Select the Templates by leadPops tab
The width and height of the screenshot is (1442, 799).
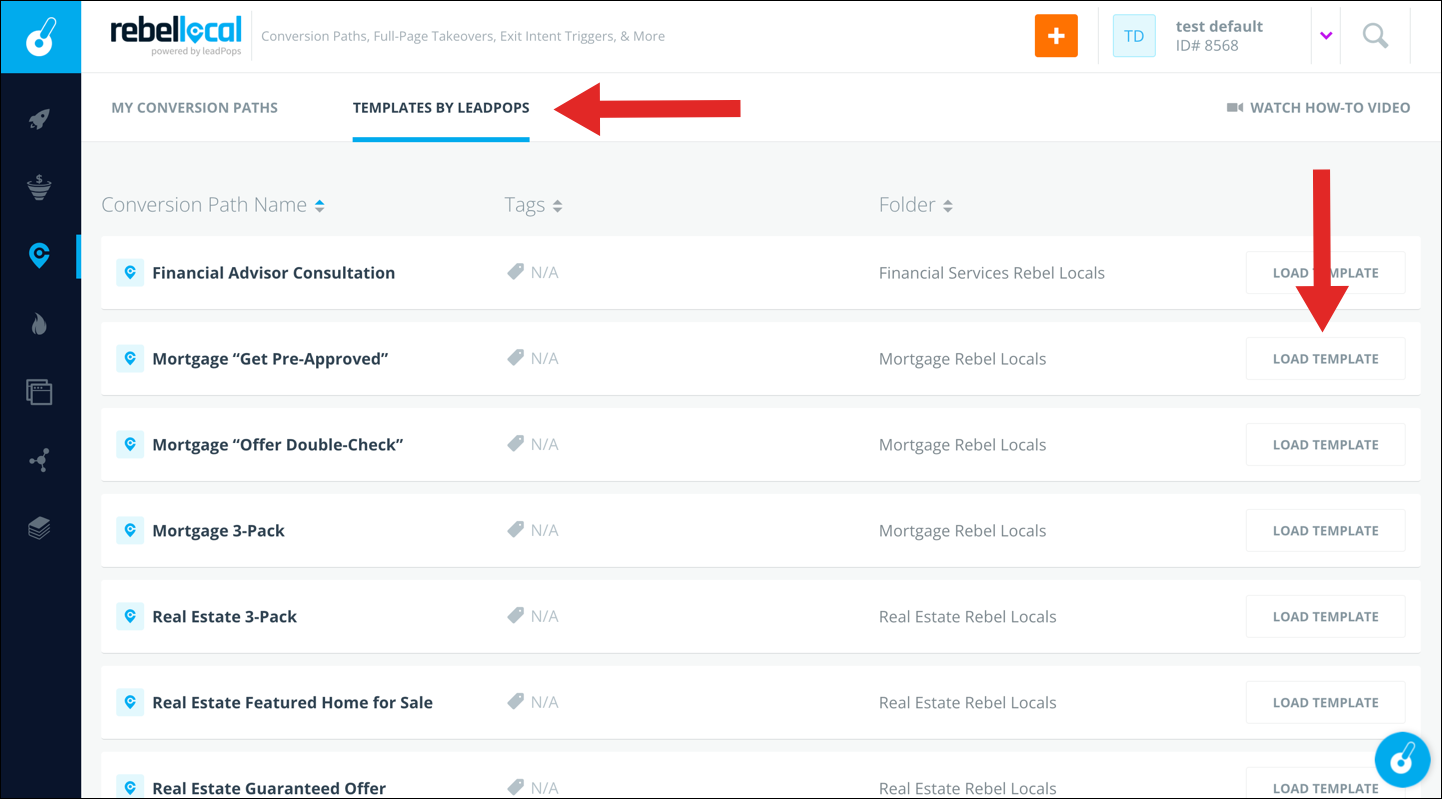(x=441, y=107)
